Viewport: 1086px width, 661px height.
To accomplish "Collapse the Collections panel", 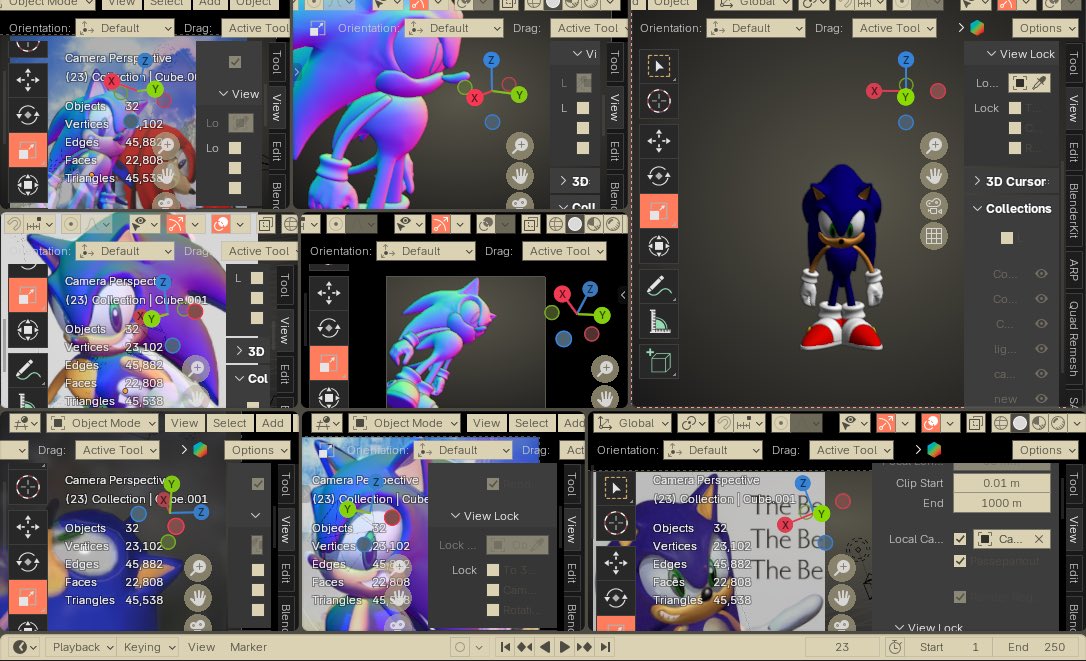I will (1012, 209).
